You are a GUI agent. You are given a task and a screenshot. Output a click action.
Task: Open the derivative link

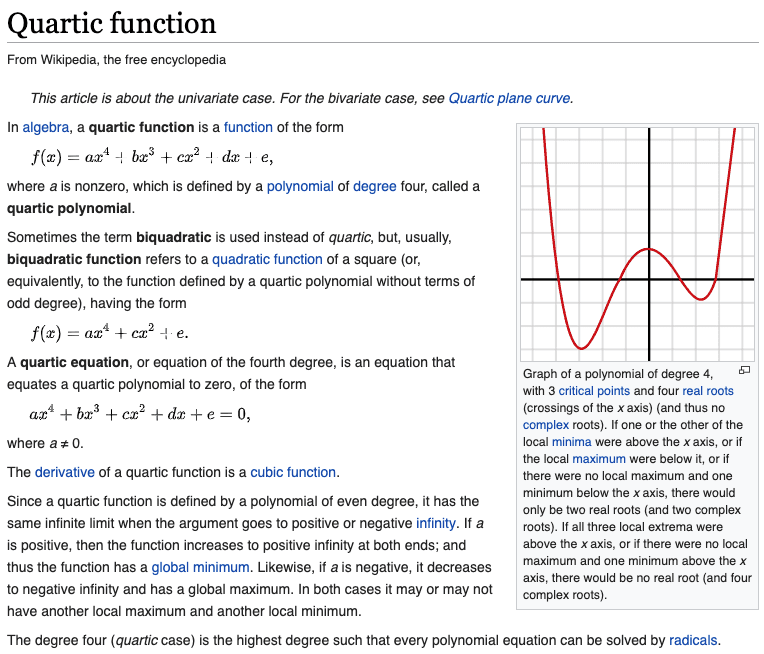point(65,472)
